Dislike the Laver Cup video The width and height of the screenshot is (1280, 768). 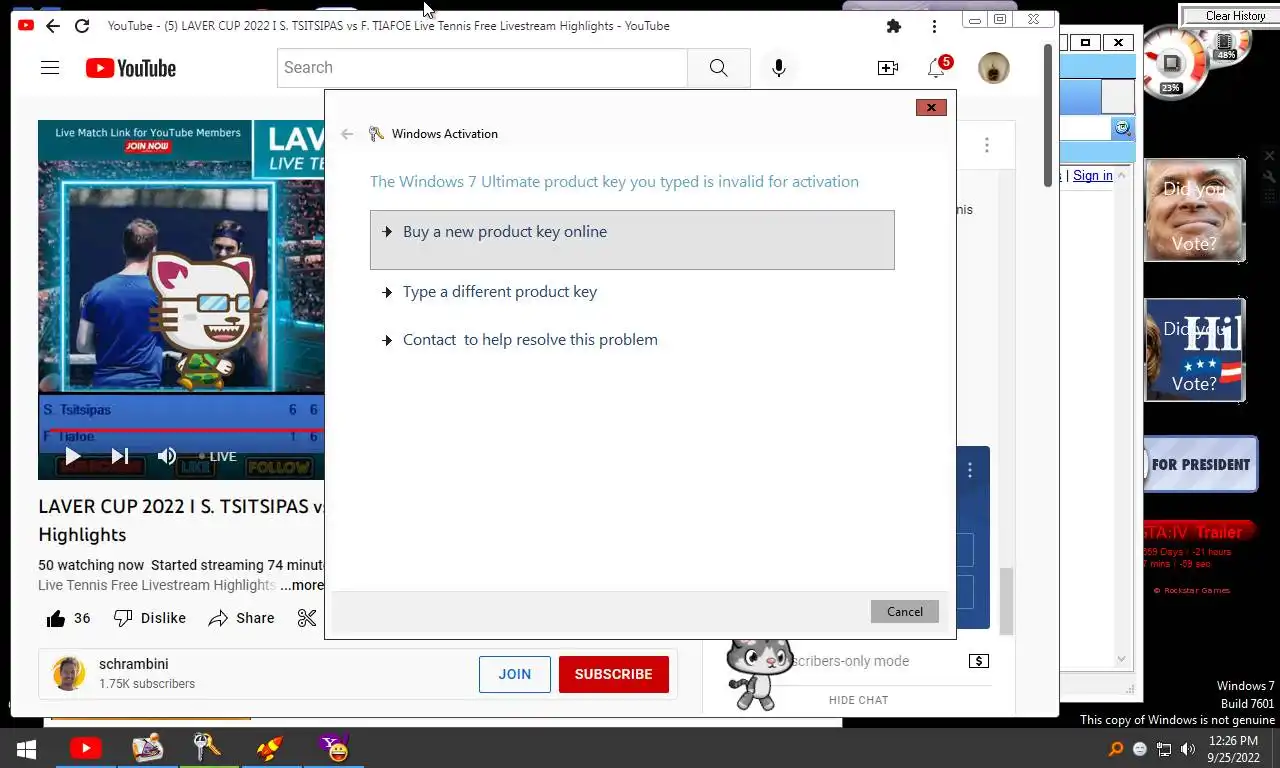click(150, 618)
